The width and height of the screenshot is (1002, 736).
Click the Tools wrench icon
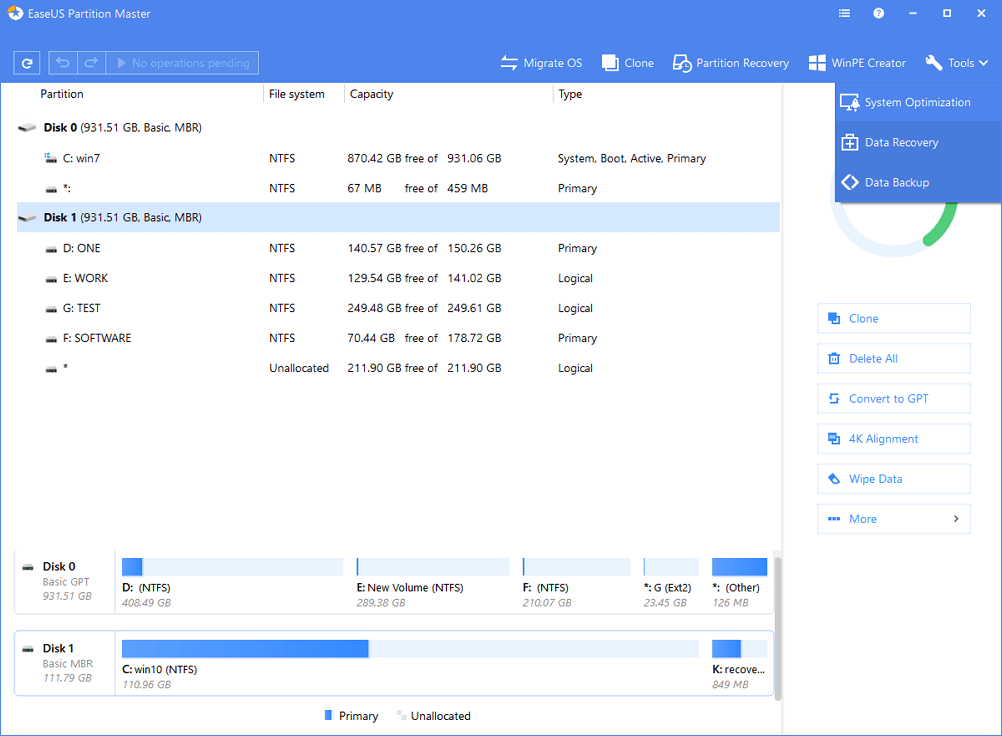[x=934, y=62]
